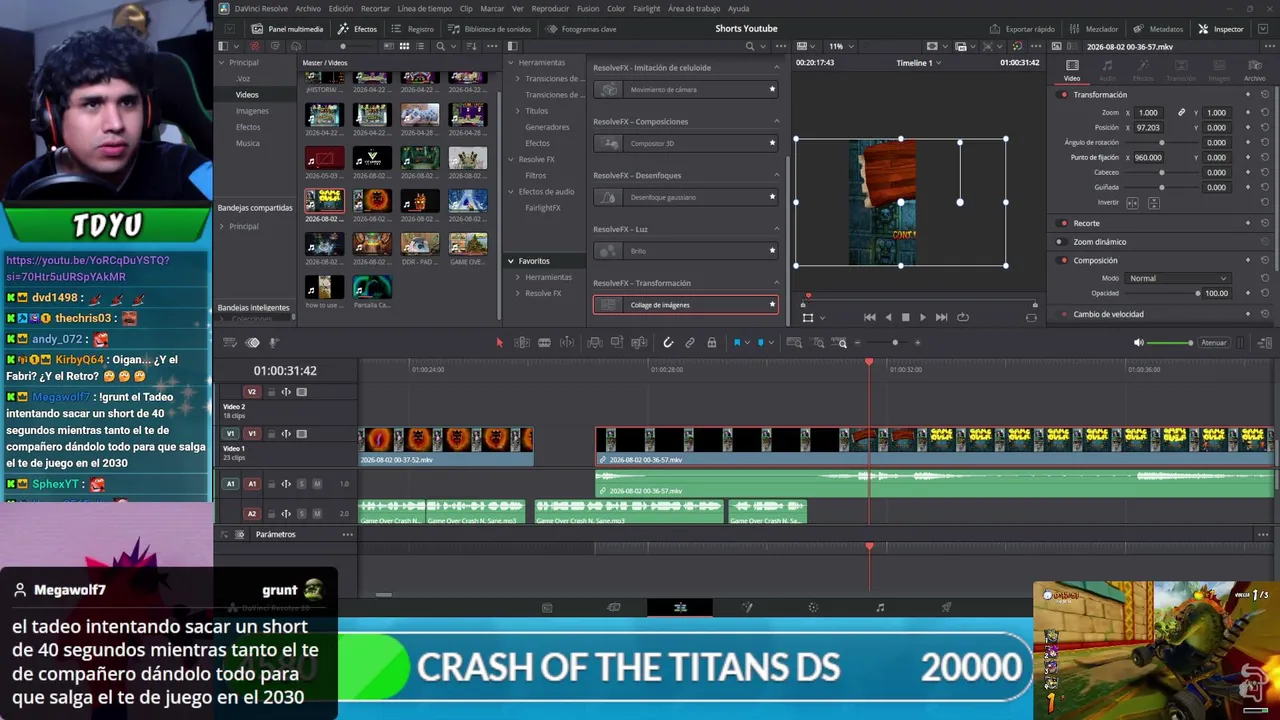Disable the Transformación section toggle
1280x720 pixels.
tap(1064, 95)
